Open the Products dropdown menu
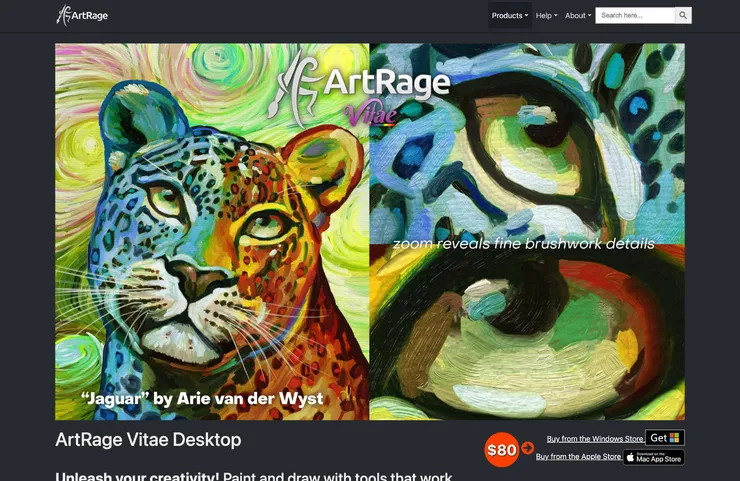 [510, 16]
